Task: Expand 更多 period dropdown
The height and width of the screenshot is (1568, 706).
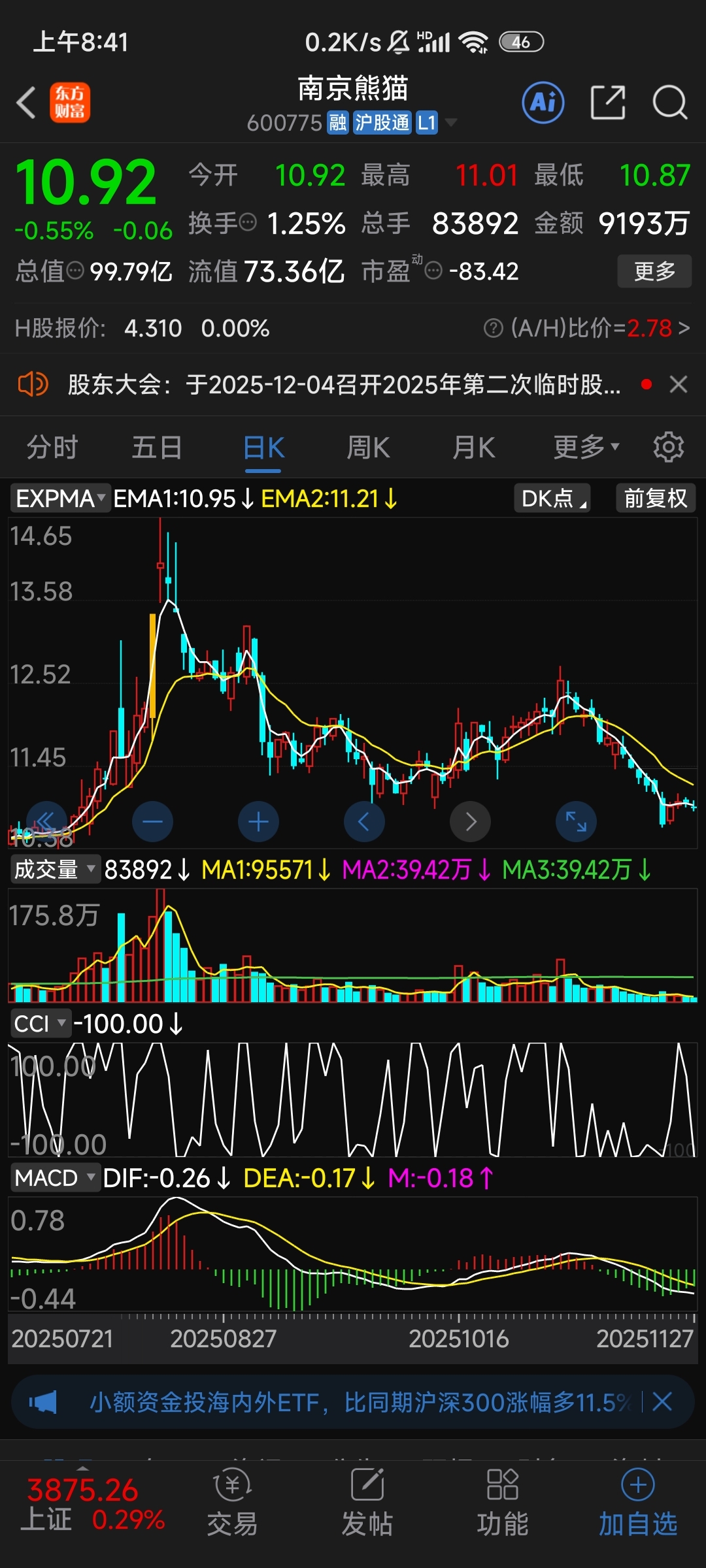Action: tap(586, 447)
